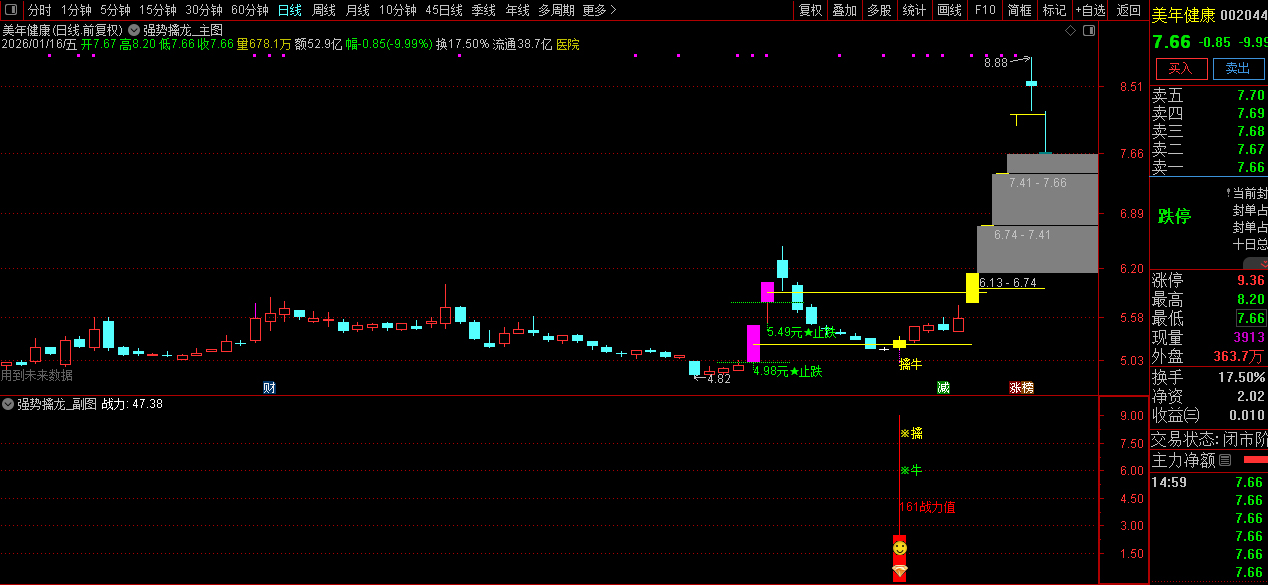Viewport: 1268px width, 585px height.
Task: Select the 季线 quarterly period
Action: click(x=484, y=10)
